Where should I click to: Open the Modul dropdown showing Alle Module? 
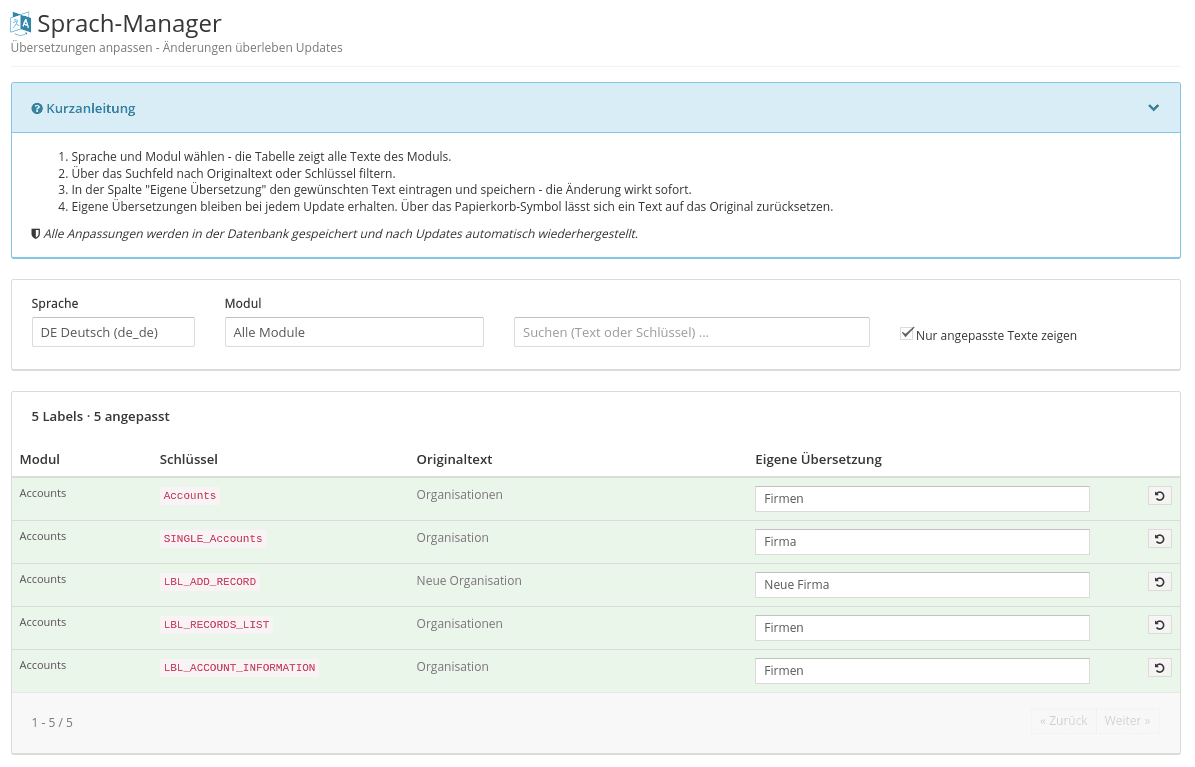354,332
